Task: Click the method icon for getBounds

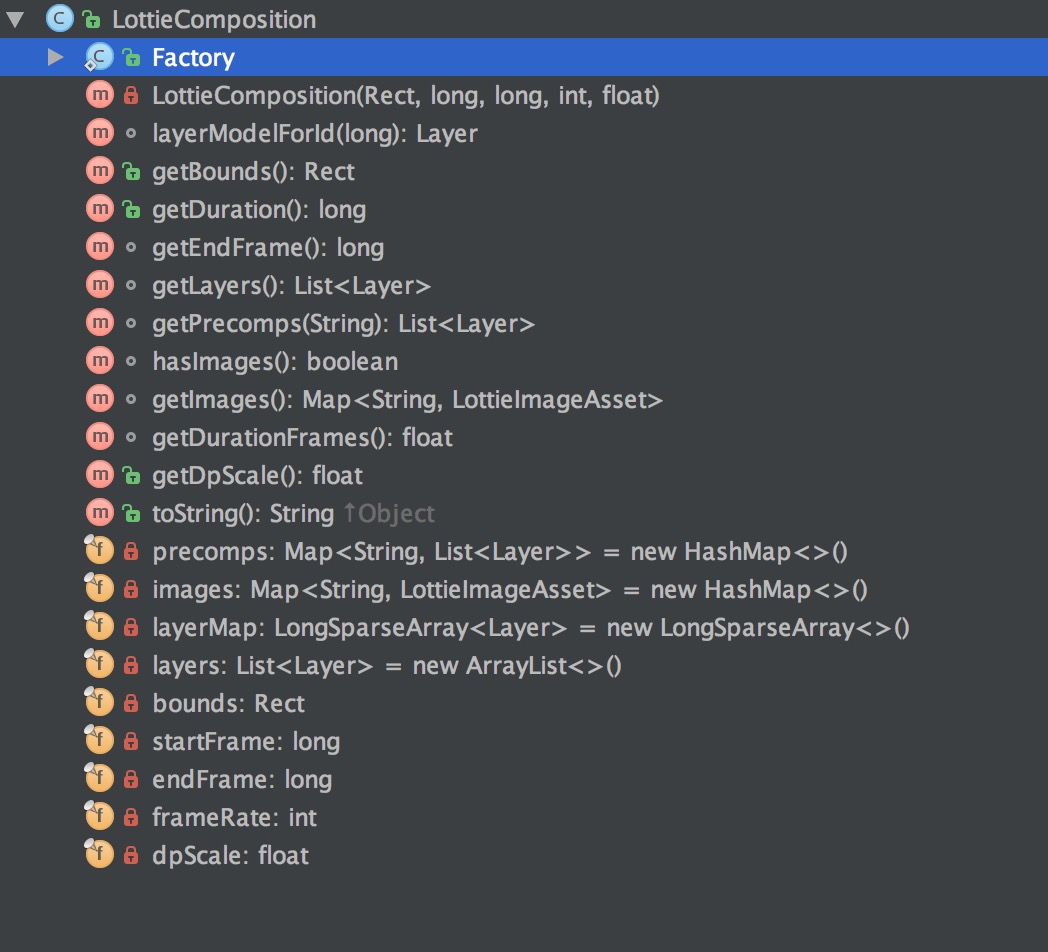Action: (x=100, y=171)
